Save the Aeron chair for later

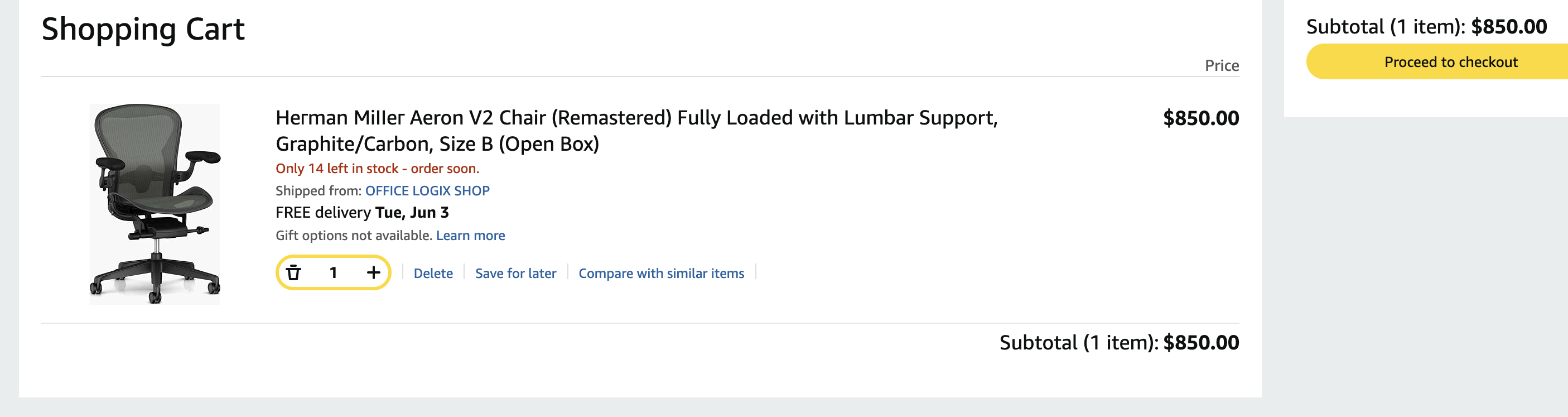pyautogui.click(x=515, y=274)
